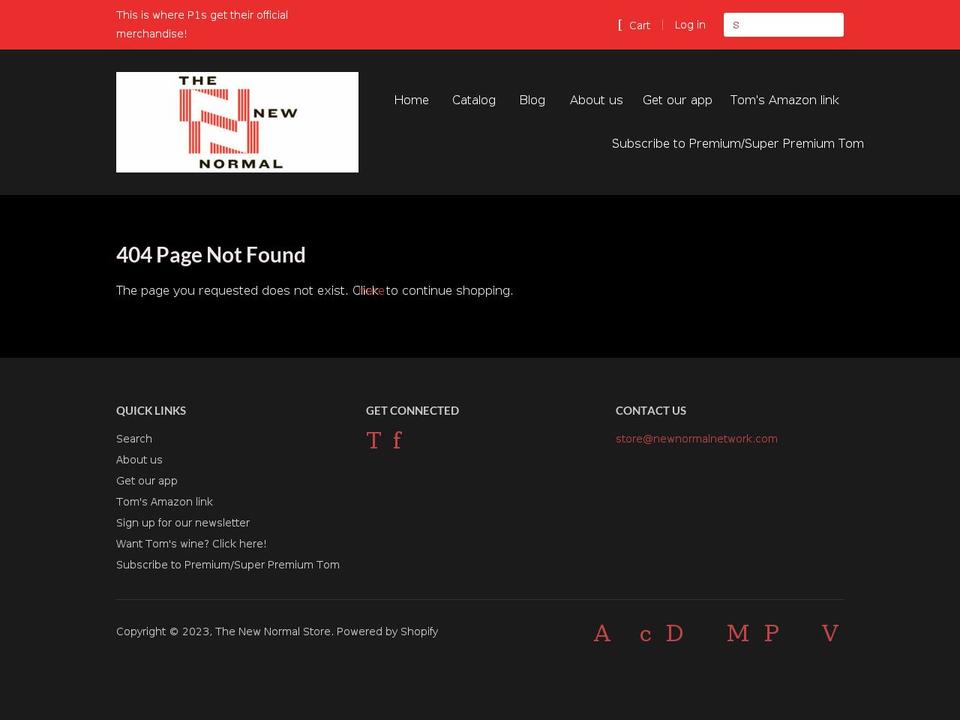Open Tom's Amazon link in navigation bar
The height and width of the screenshot is (720, 960).
(x=784, y=100)
